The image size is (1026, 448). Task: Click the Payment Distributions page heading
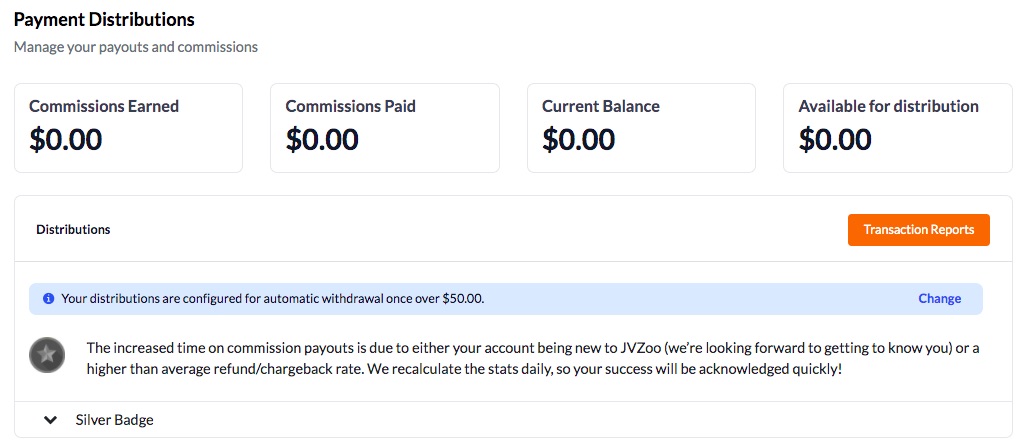click(x=104, y=19)
